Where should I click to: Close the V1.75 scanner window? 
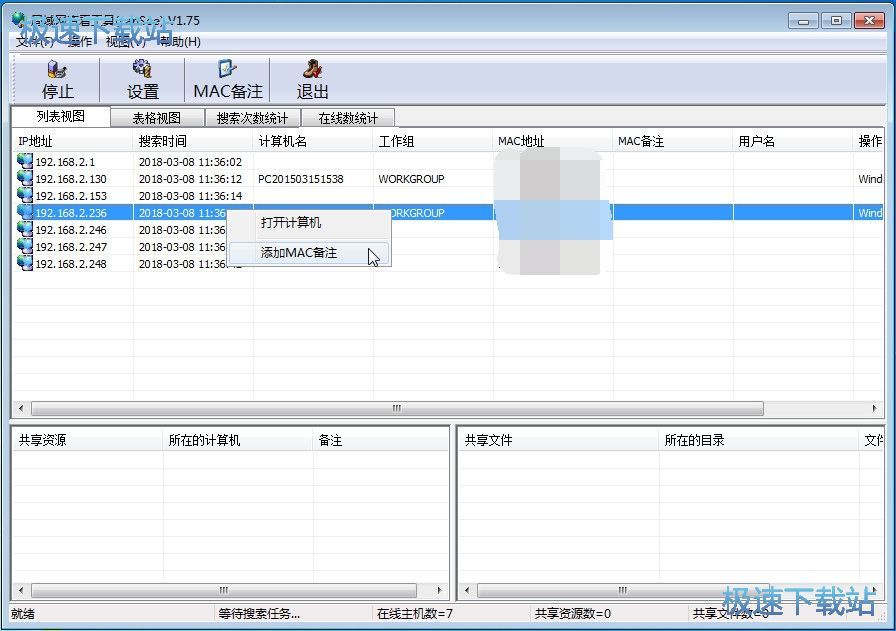click(869, 21)
